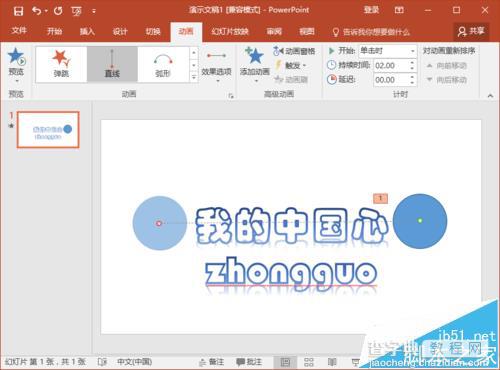This screenshot has width=500, height=370.
Task: Switch to the 设计 tab
Action: pyautogui.click(x=120, y=32)
